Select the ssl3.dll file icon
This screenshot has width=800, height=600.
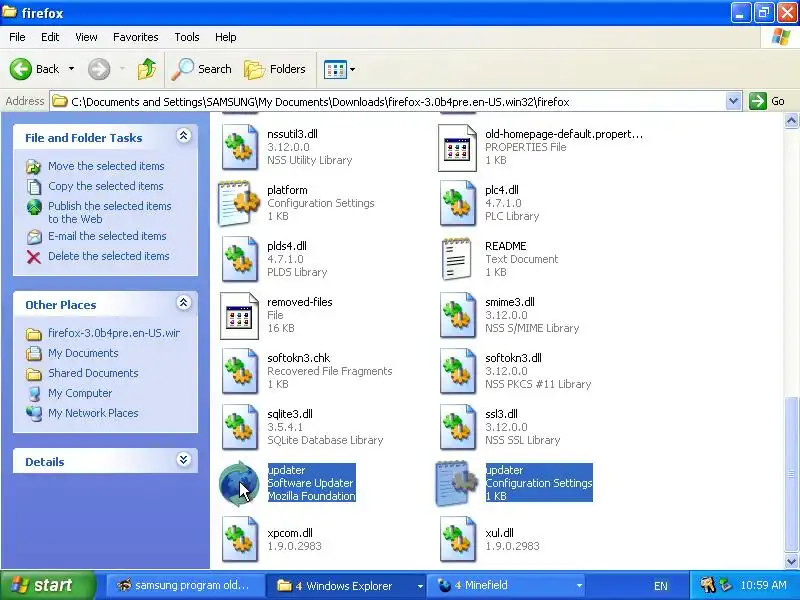457,427
